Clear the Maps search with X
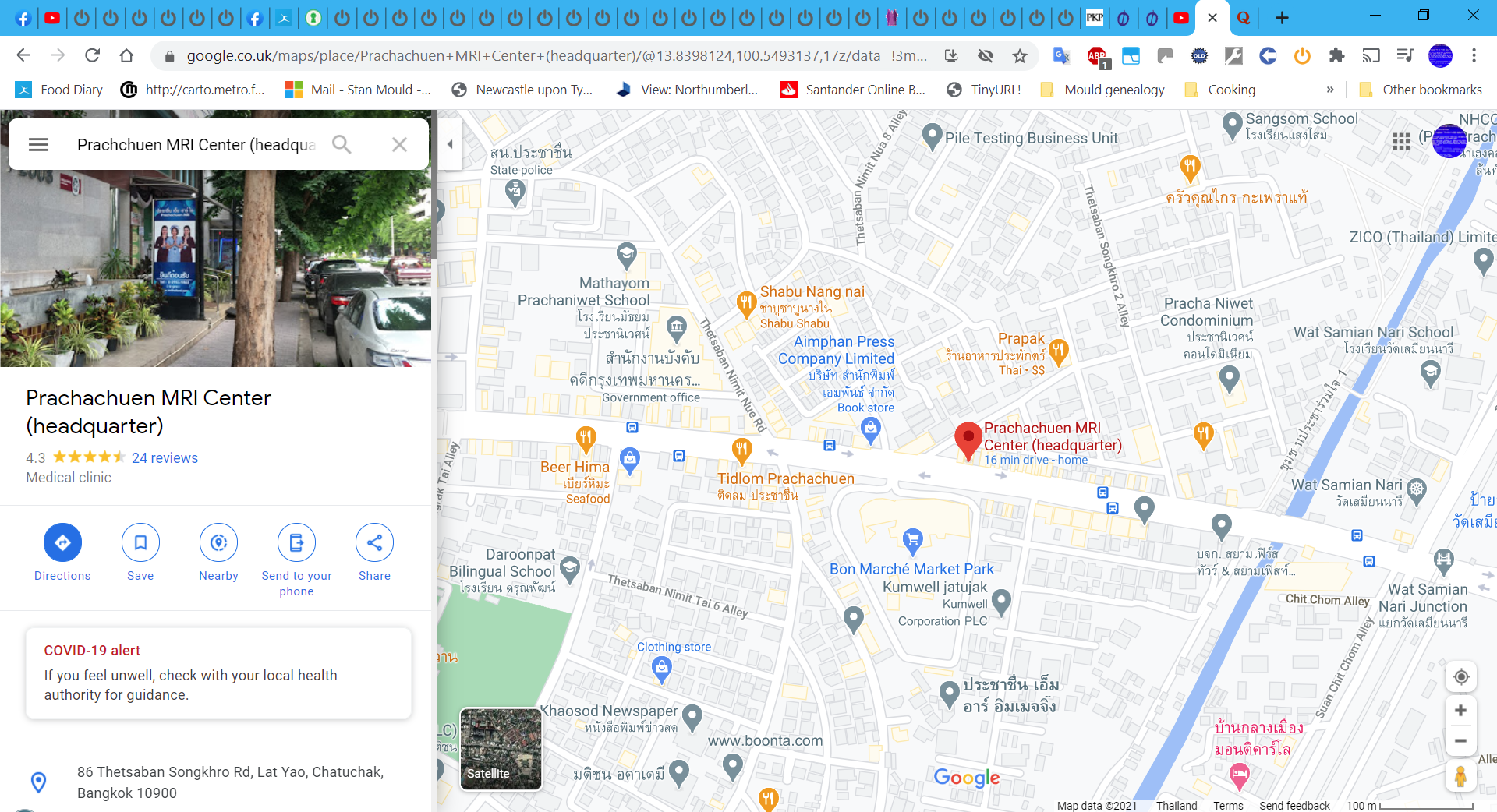Screen dimensions: 1497x812 coord(399,144)
